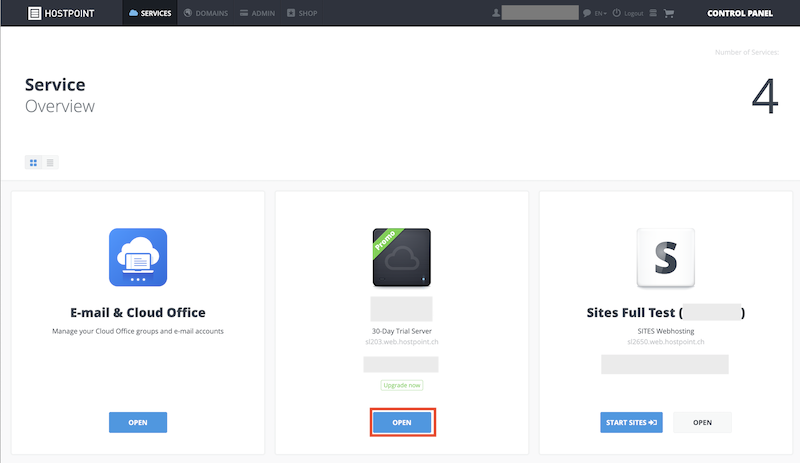Click the Sites Full Test title

(666, 312)
